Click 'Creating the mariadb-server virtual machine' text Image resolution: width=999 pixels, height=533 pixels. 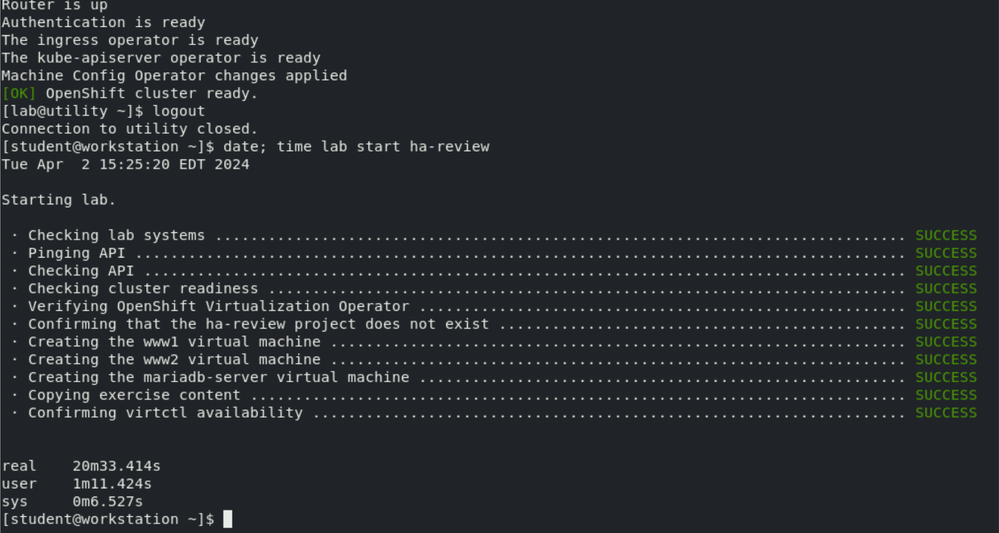(x=218, y=377)
